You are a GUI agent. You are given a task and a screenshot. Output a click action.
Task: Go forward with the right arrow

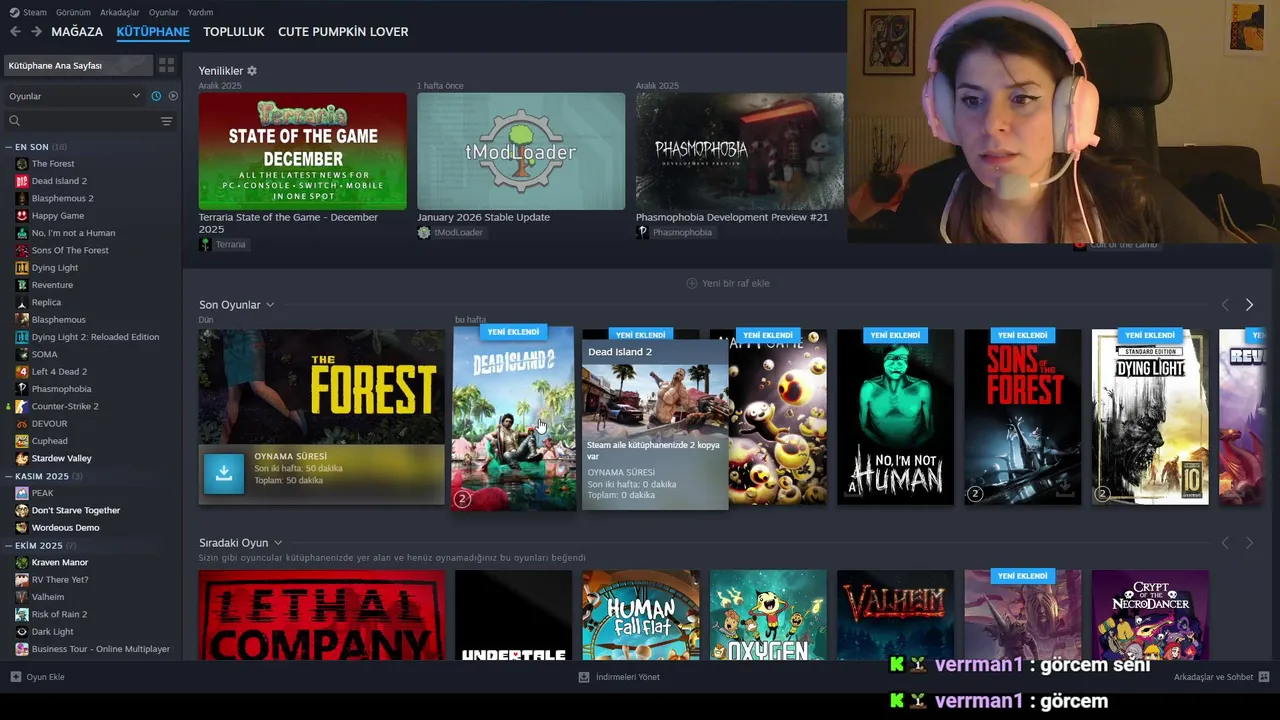(36, 32)
